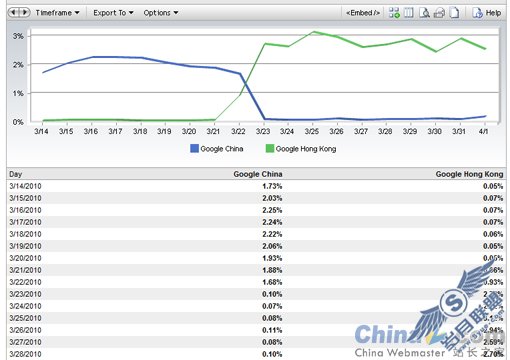
Task: Click the Embed code button
Action: tap(363, 13)
